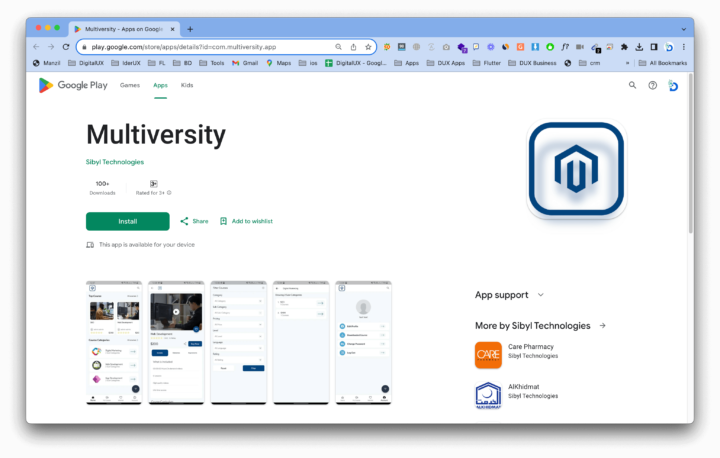The image size is (720, 458).
Task: Click the Google Play logo
Action: 73,85
